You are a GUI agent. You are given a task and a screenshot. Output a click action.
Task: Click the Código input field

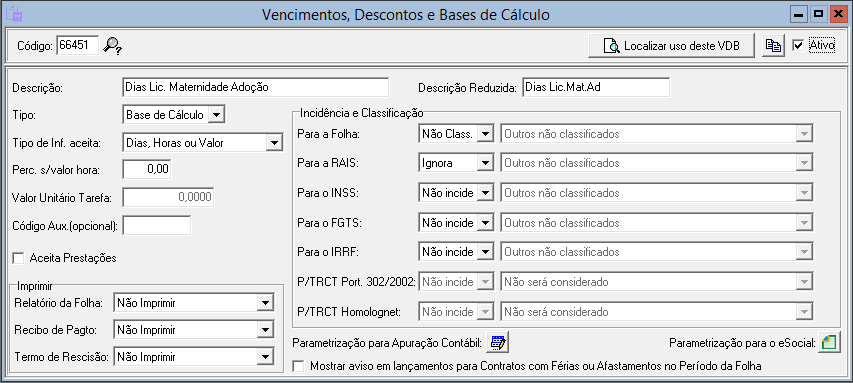[x=78, y=45]
